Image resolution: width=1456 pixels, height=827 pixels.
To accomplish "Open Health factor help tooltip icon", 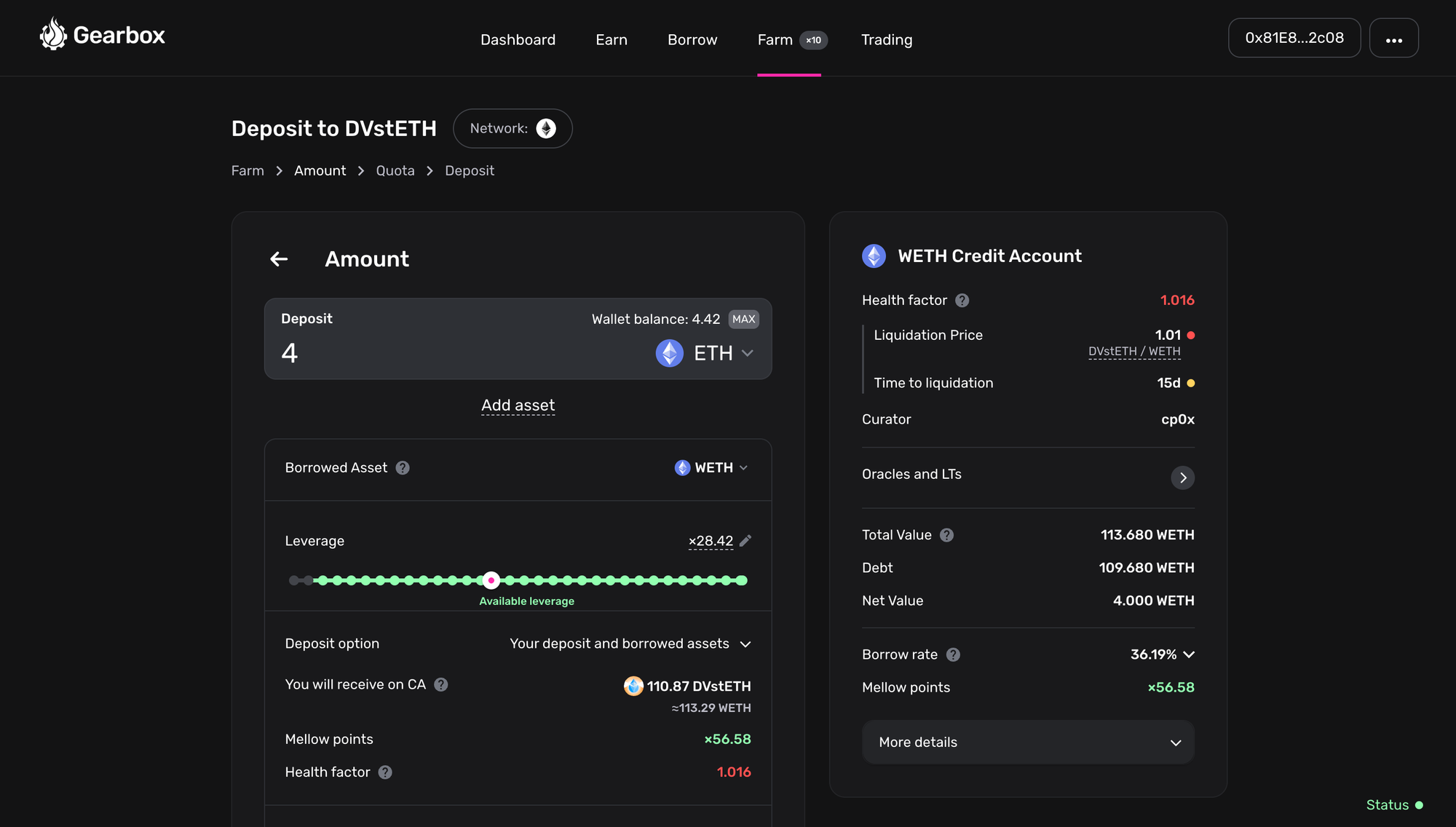I will (x=962, y=300).
